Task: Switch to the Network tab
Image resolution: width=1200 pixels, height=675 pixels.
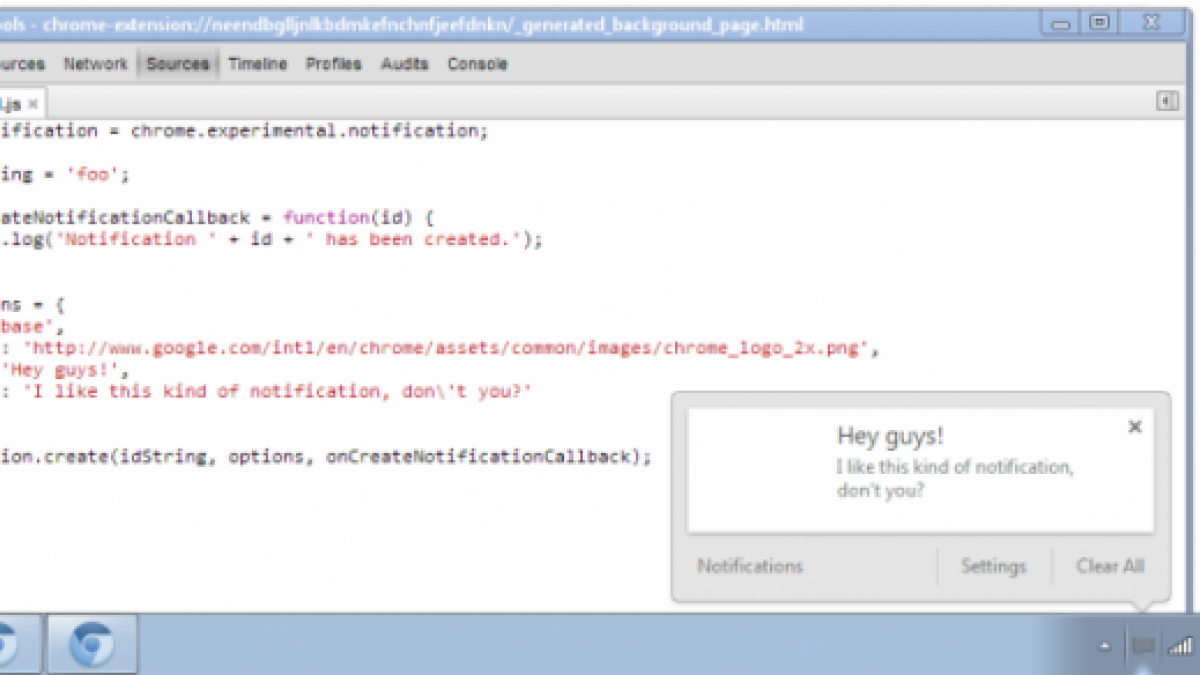Action: click(x=95, y=64)
